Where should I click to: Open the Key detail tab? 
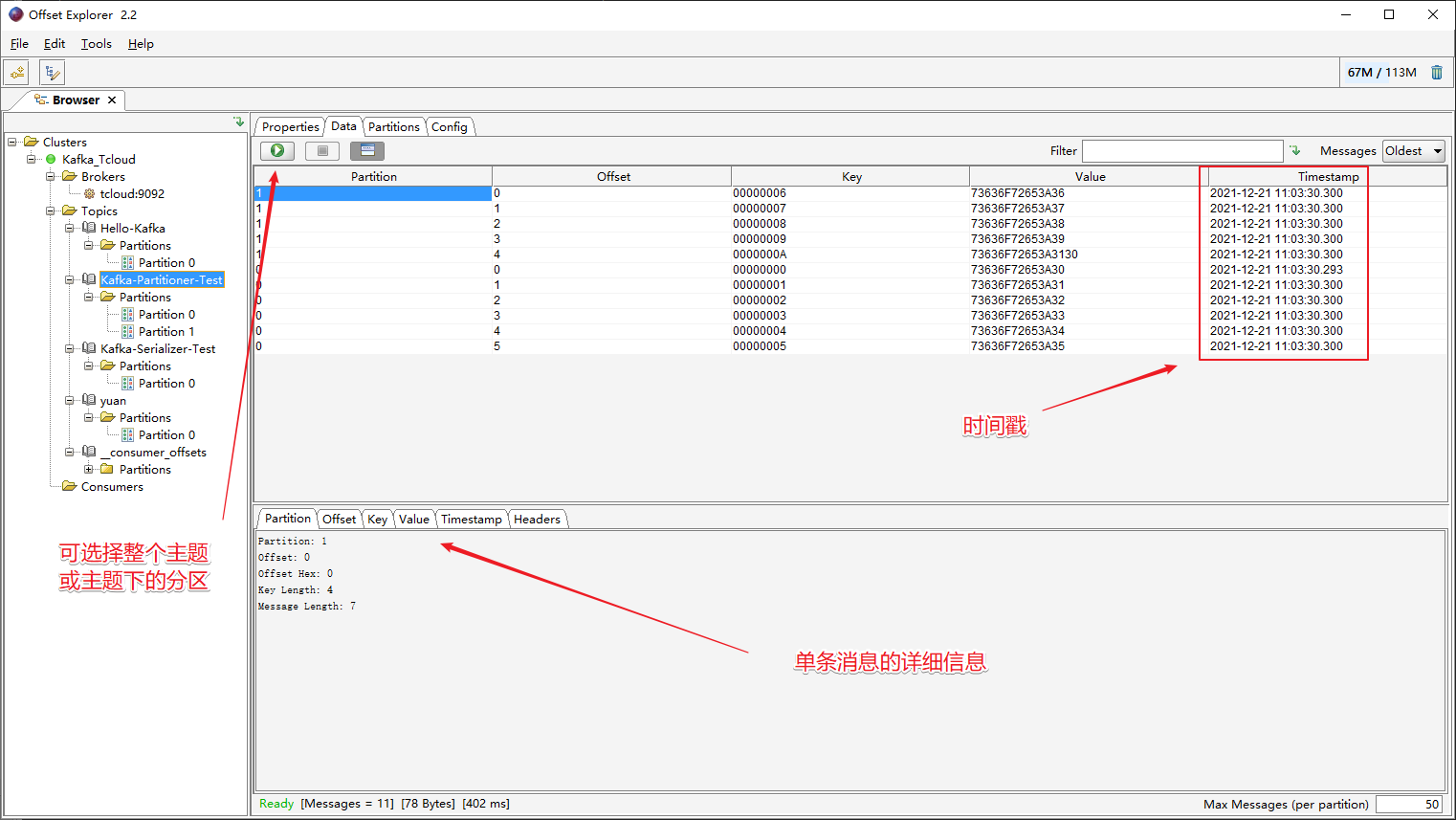[x=377, y=519]
